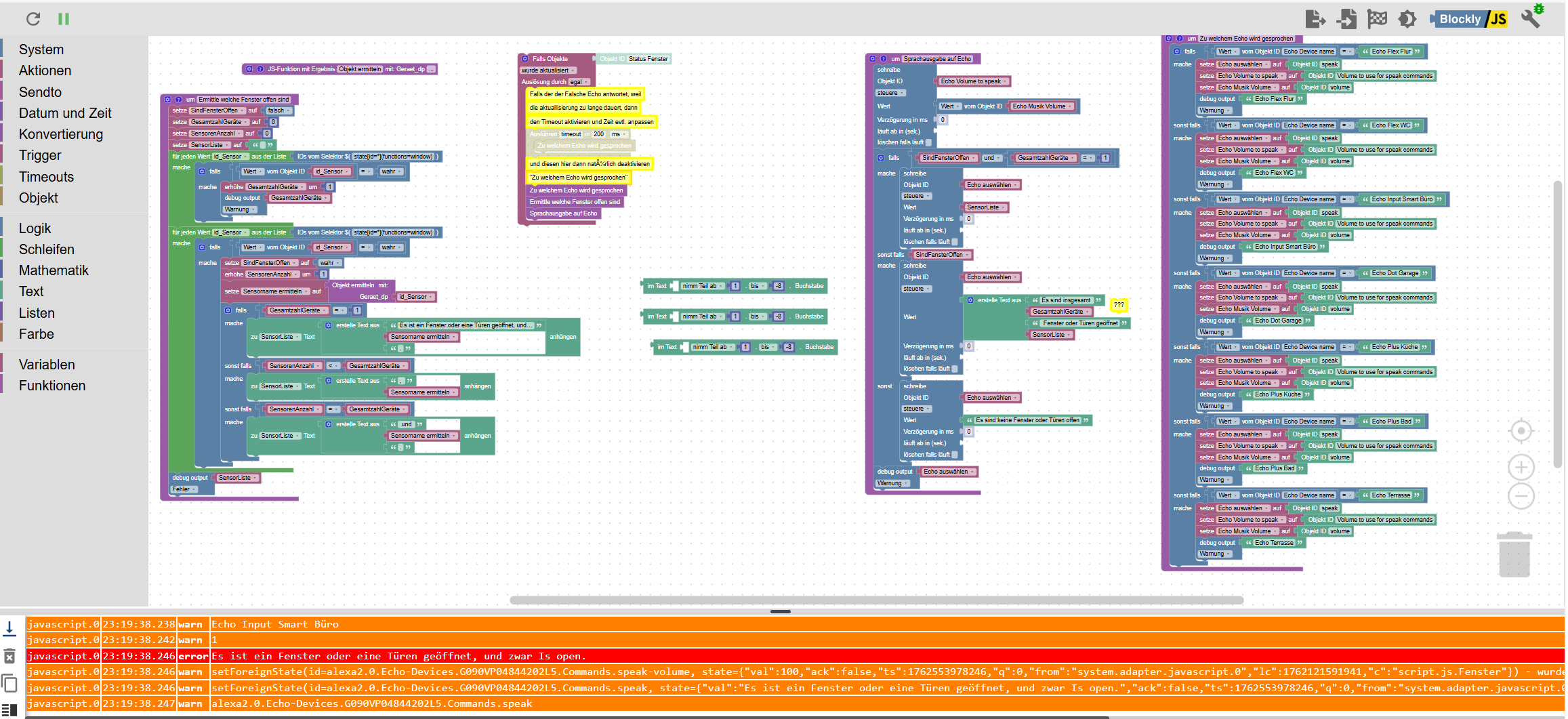Viewport: 1568px width, 719px height.
Task: Open the Datum und Zeit category
Action: [65, 113]
